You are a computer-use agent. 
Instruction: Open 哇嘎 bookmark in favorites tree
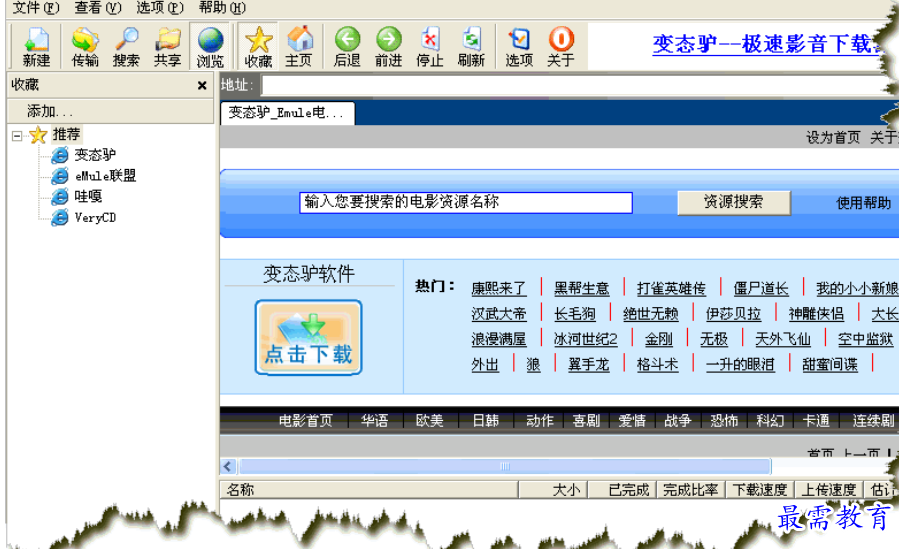[88, 197]
